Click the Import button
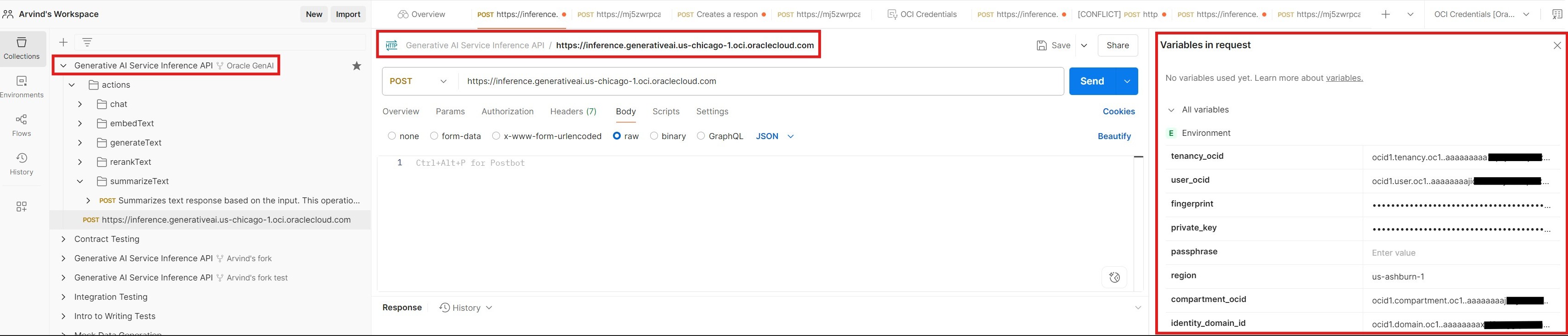Screen dimensions: 1568x336 coord(348,14)
